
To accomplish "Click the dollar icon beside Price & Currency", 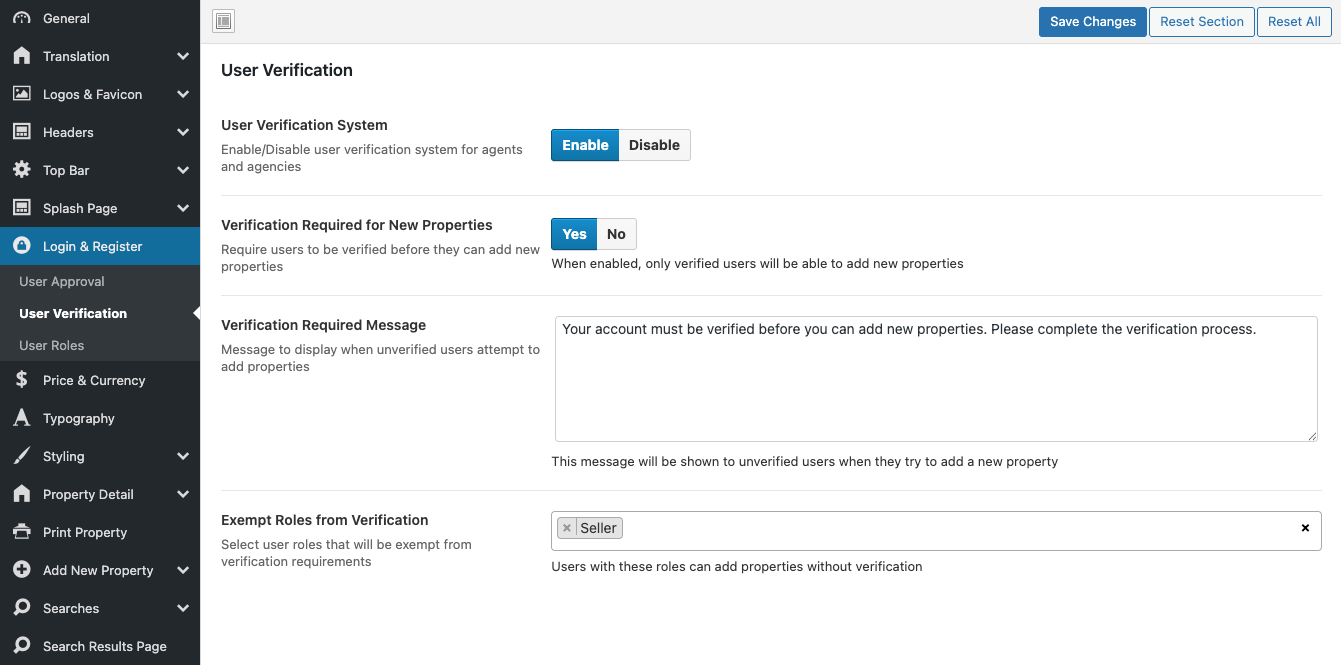I will pos(21,380).
